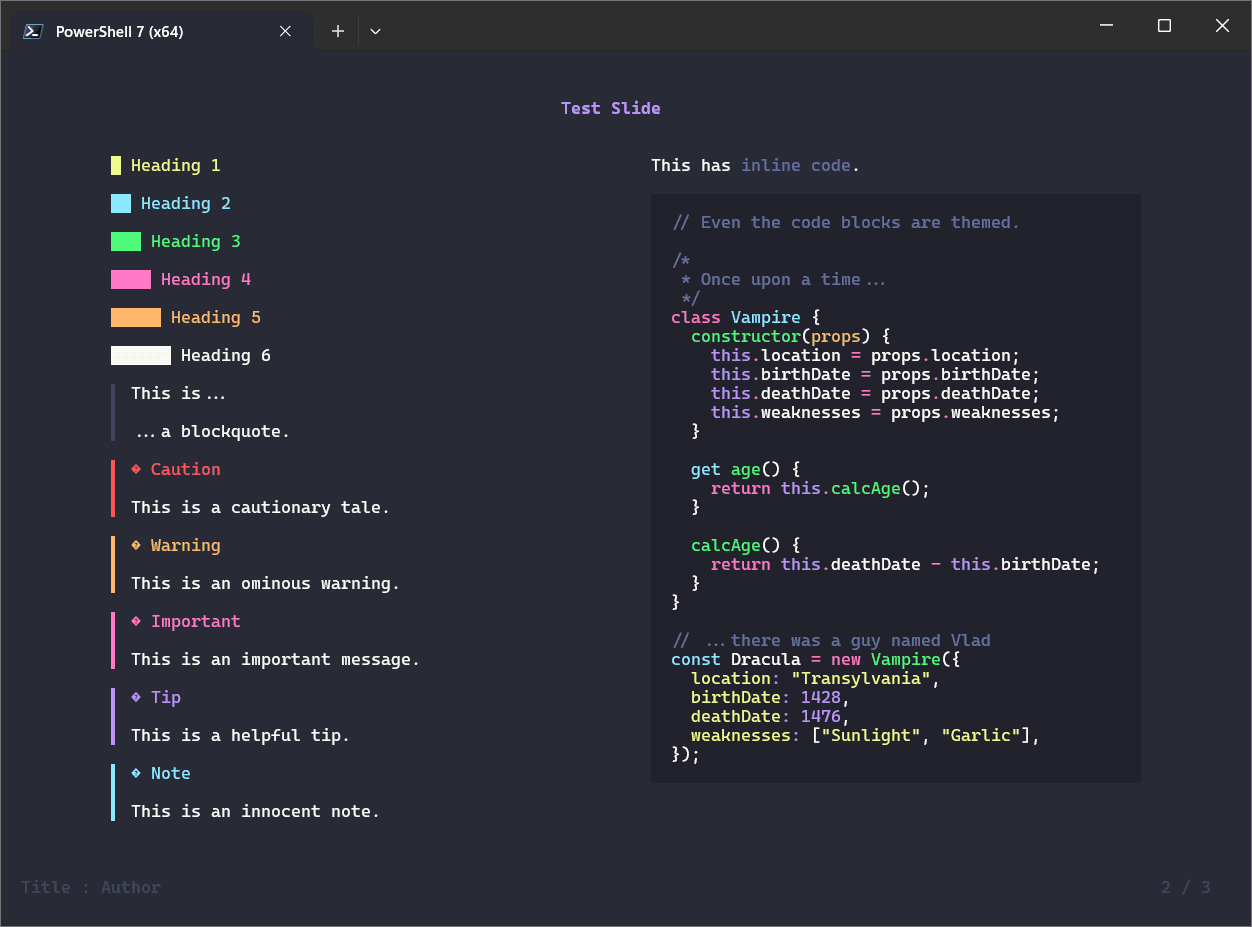Click the PowerShell icon on the active tab

(x=33, y=31)
